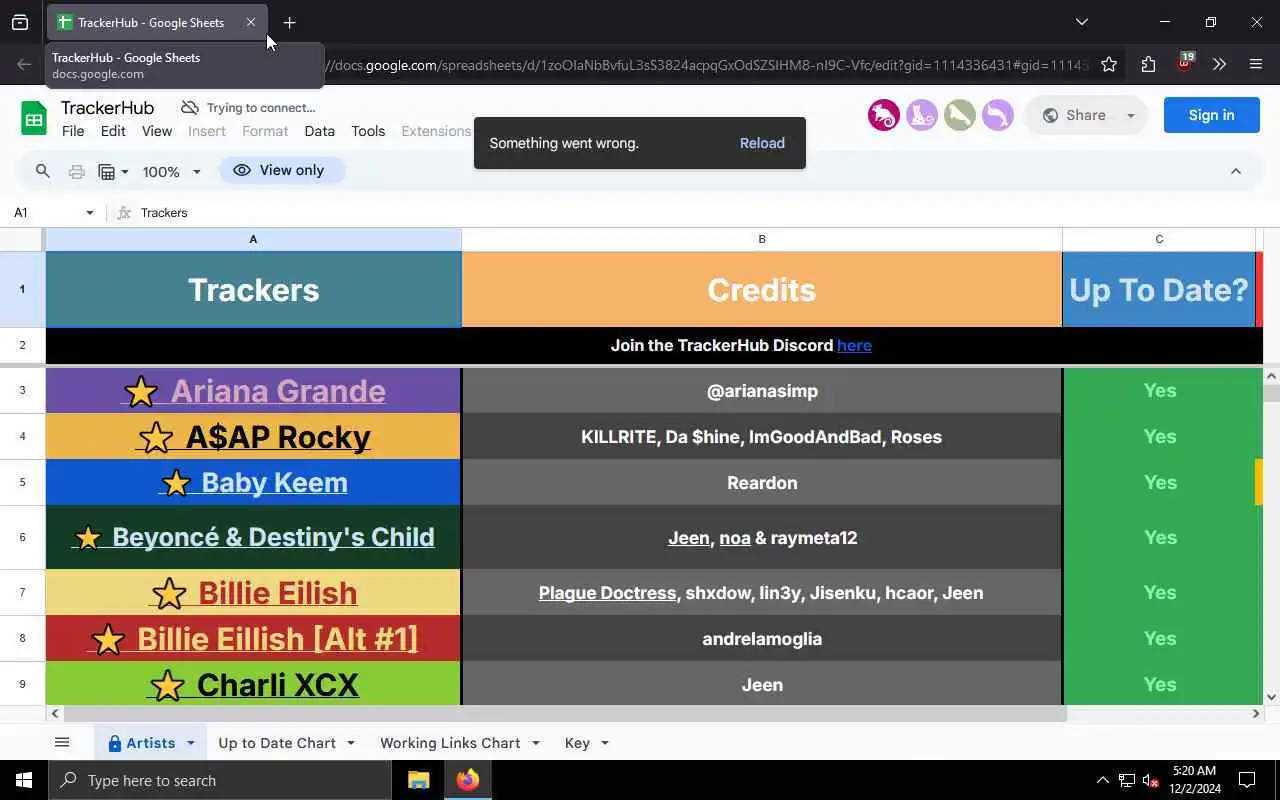The width and height of the screenshot is (1280, 800).
Task: Open Windows Start menu
Action: [x=24, y=780]
